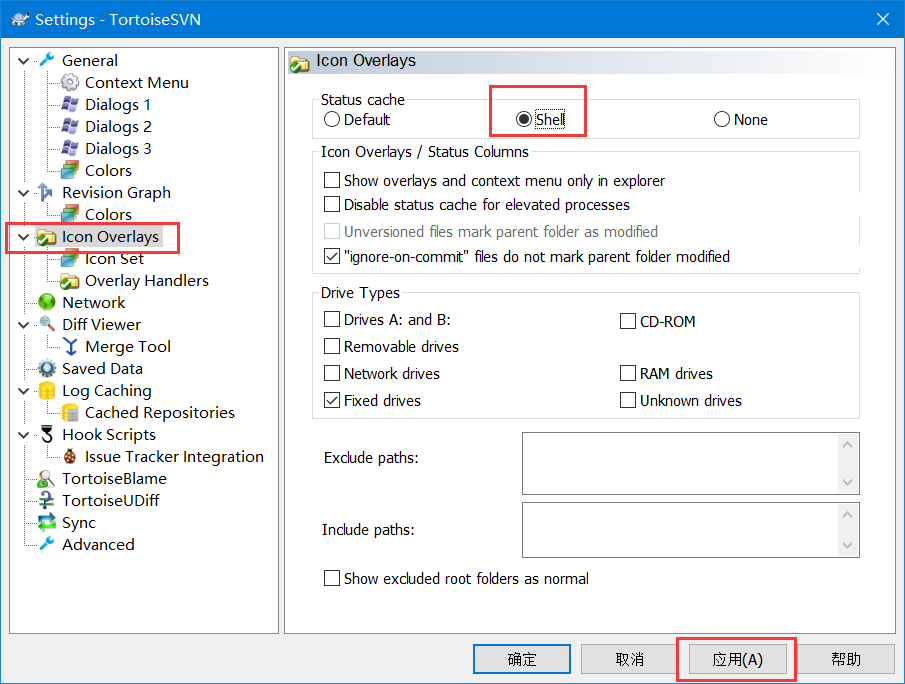Enable the Unknown drives checkbox
The height and width of the screenshot is (684, 905).
tap(628, 401)
